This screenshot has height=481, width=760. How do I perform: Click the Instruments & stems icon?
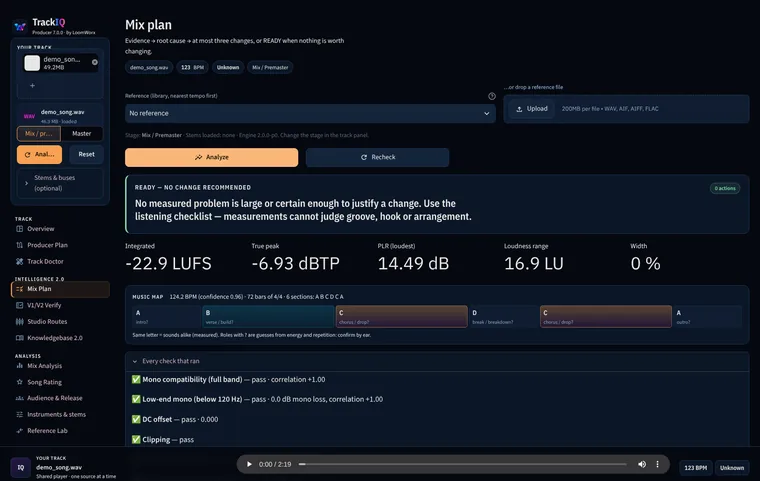coord(19,415)
